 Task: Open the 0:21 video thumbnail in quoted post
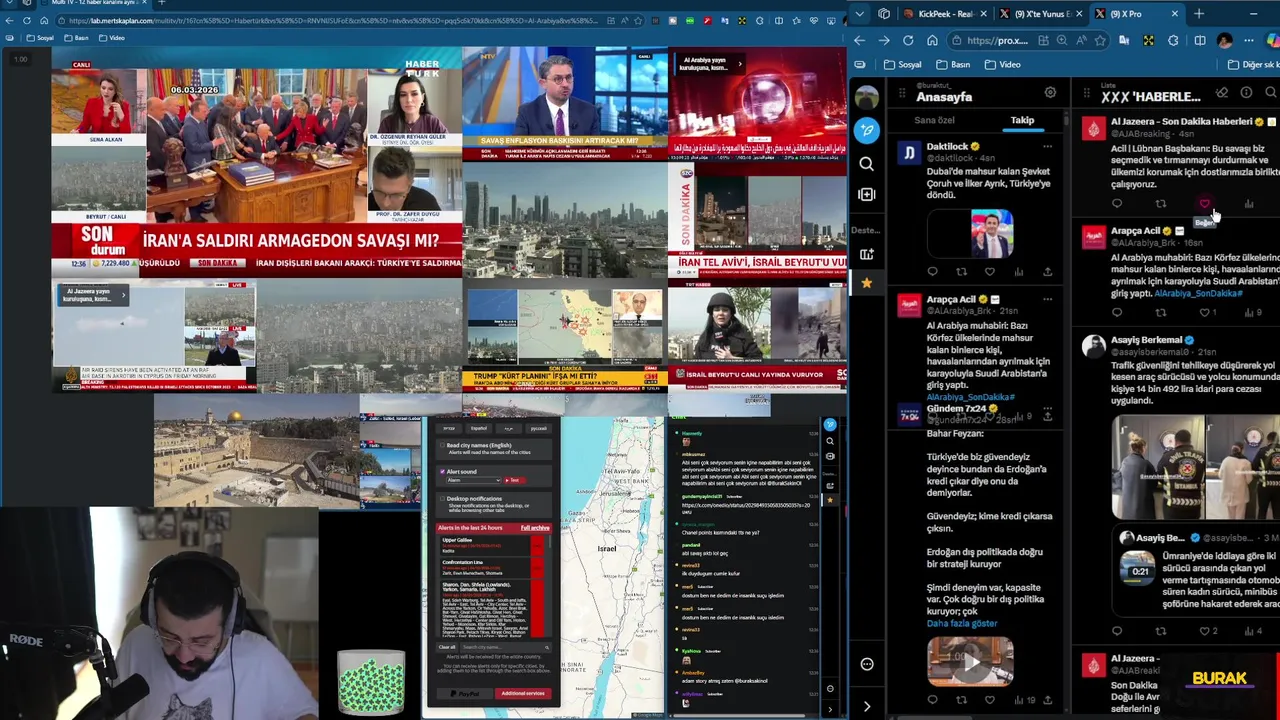pos(1140,570)
